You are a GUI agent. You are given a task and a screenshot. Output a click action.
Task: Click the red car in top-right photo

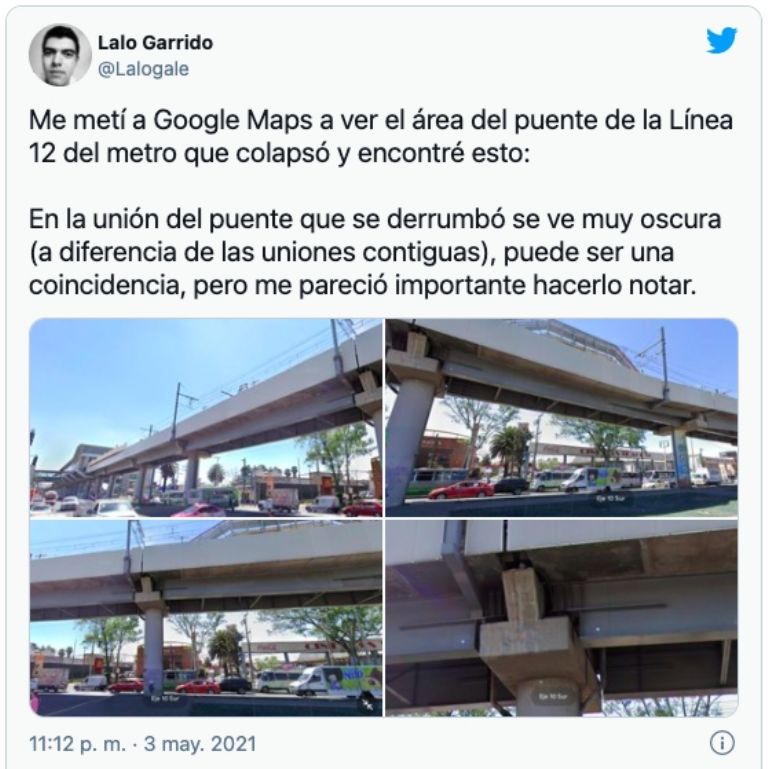[x=462, y=489]
